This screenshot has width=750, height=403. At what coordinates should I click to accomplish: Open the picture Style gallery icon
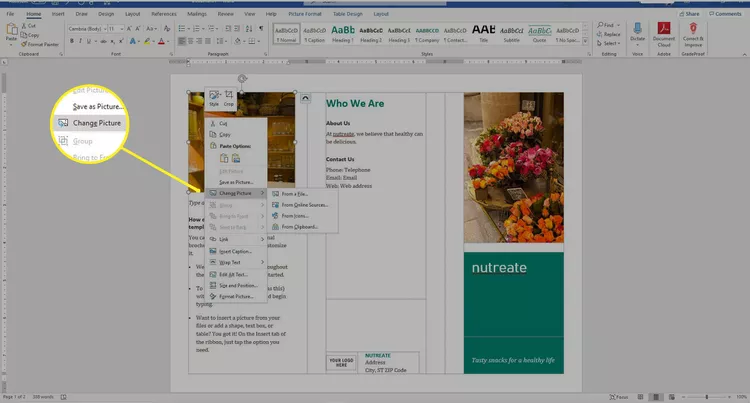214,98
